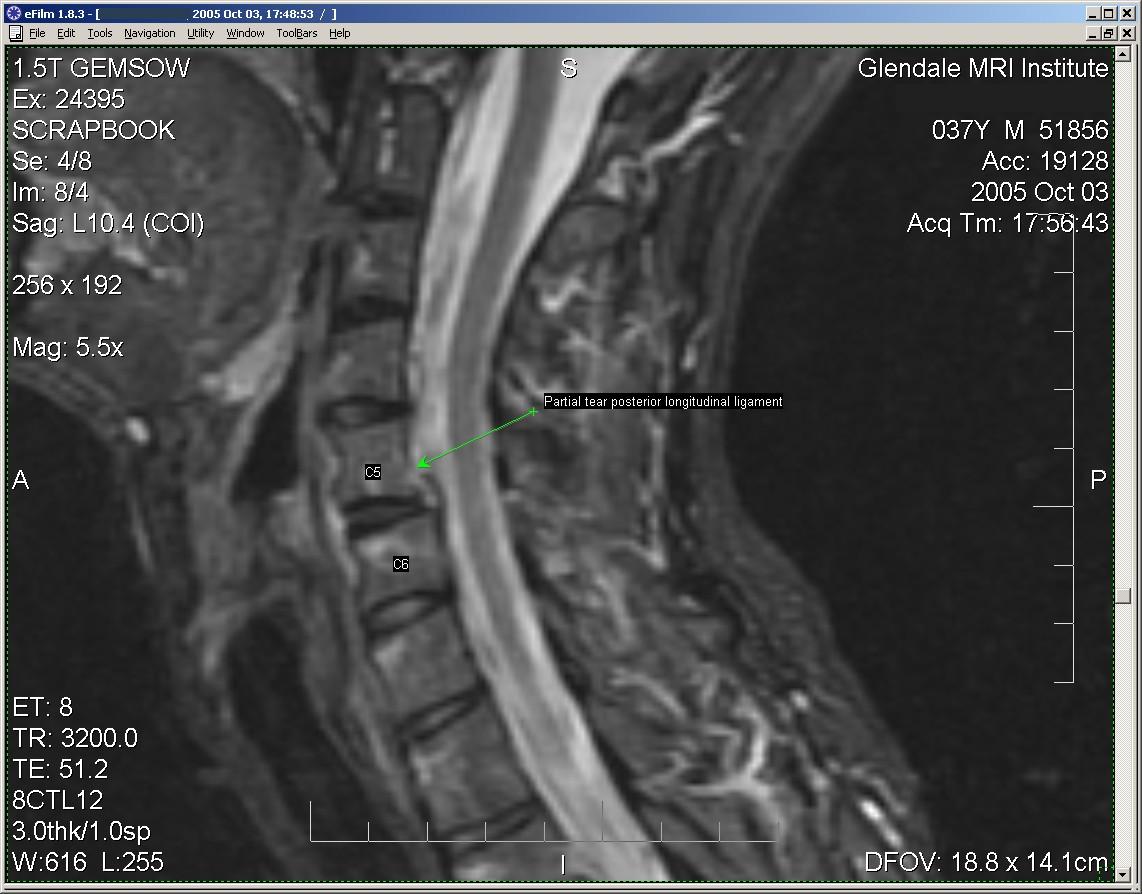Open the Help menu
This screenshot has height=894, width=1142.
[x=340, y=33]
